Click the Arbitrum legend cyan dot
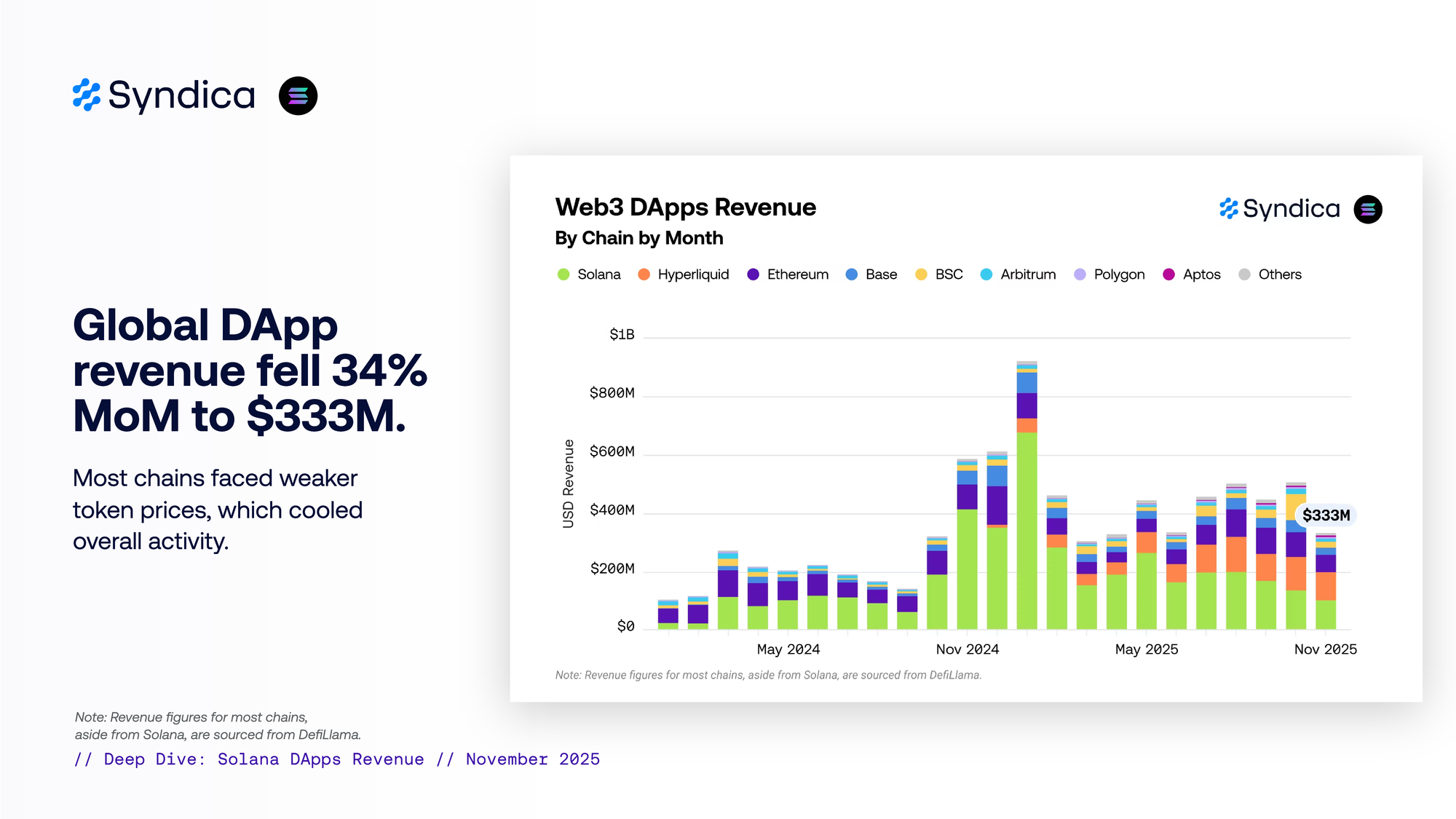Viewport: 1456px width, 819px height. click(986, 274)
